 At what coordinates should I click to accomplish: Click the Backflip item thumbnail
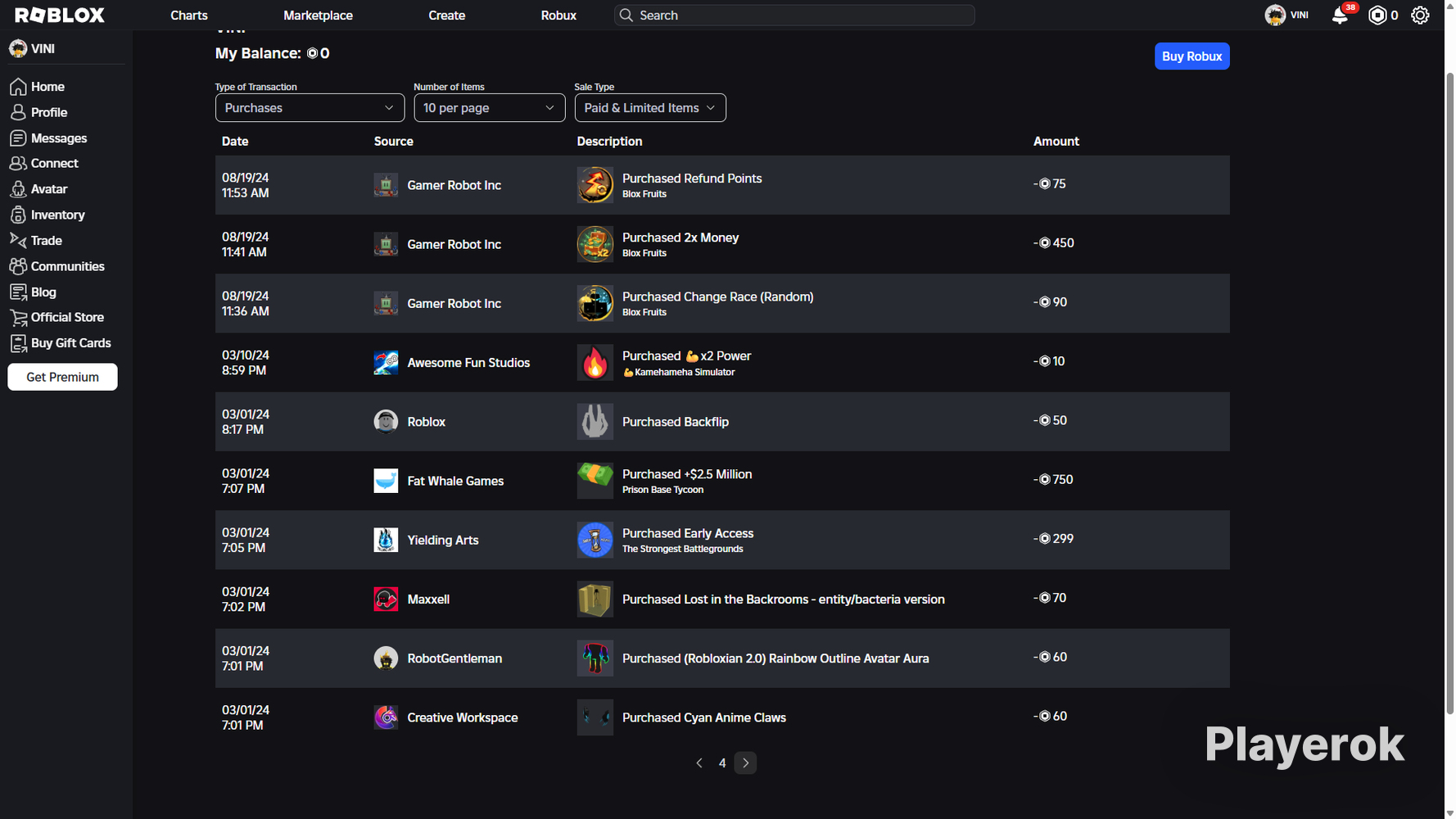coord(595,422)
